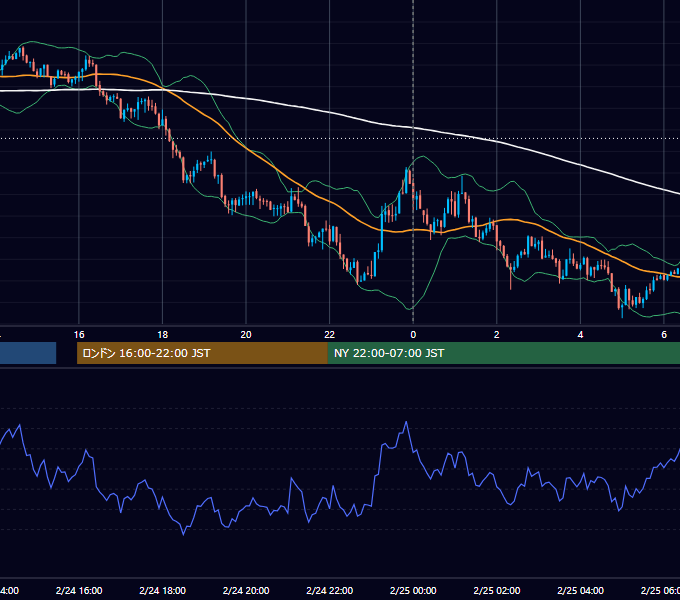Click the 2/25 02:00 time label
This screenshot has height=600, width=680.
(x=497, y=590)
